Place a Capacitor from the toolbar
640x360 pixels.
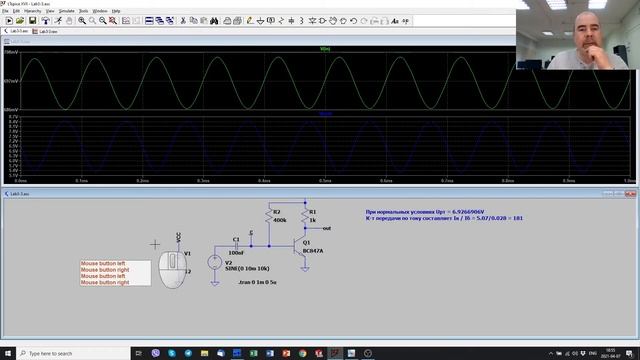[x=291, y=21]
